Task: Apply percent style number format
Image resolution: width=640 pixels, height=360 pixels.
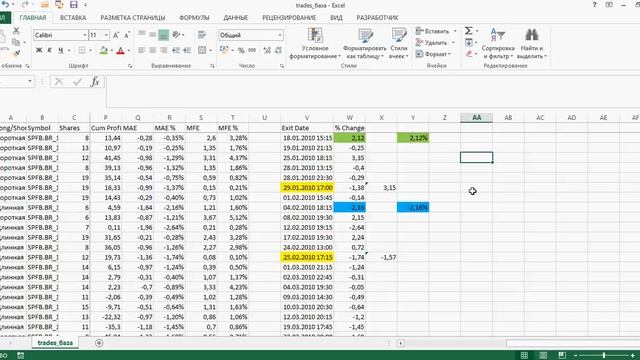Action: [241, 50]
